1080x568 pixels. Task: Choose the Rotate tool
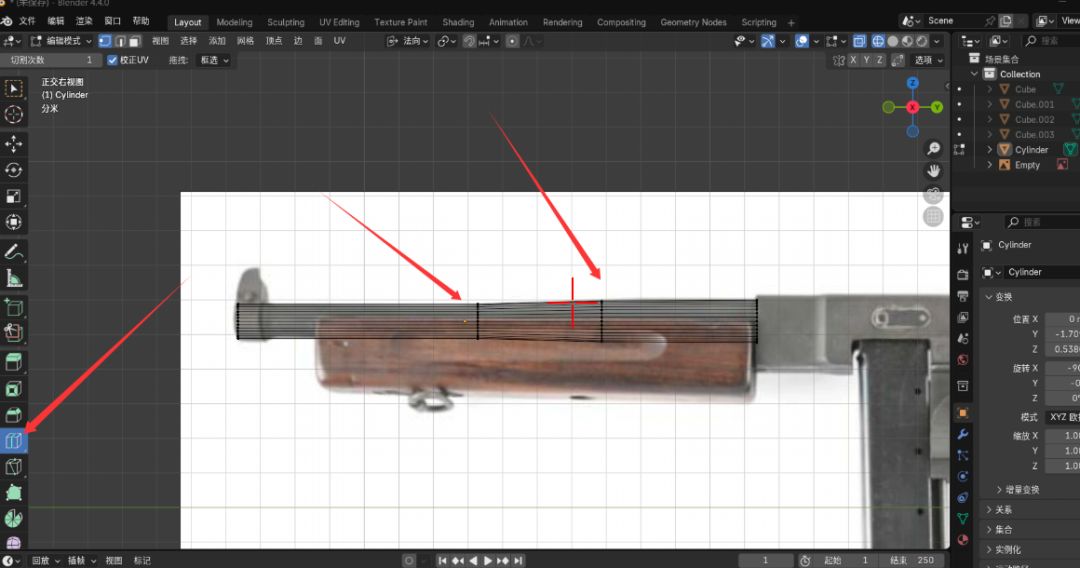pyautogui.click(x=14, y=170)
